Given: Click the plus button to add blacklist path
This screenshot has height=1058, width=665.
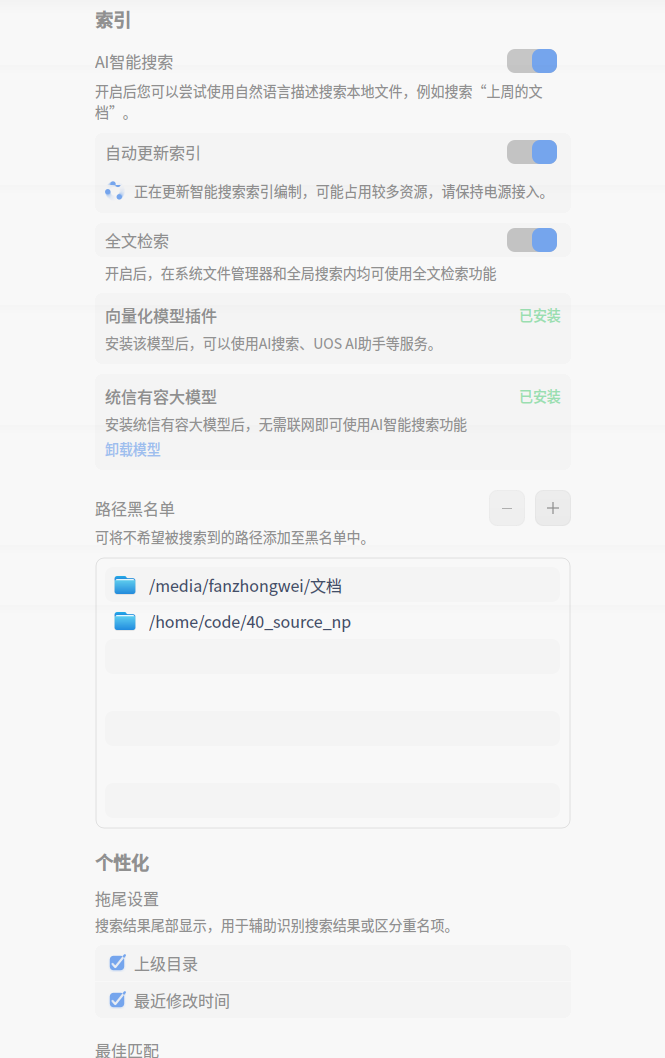Looking at the screenshot, I should tap(552, 508).
